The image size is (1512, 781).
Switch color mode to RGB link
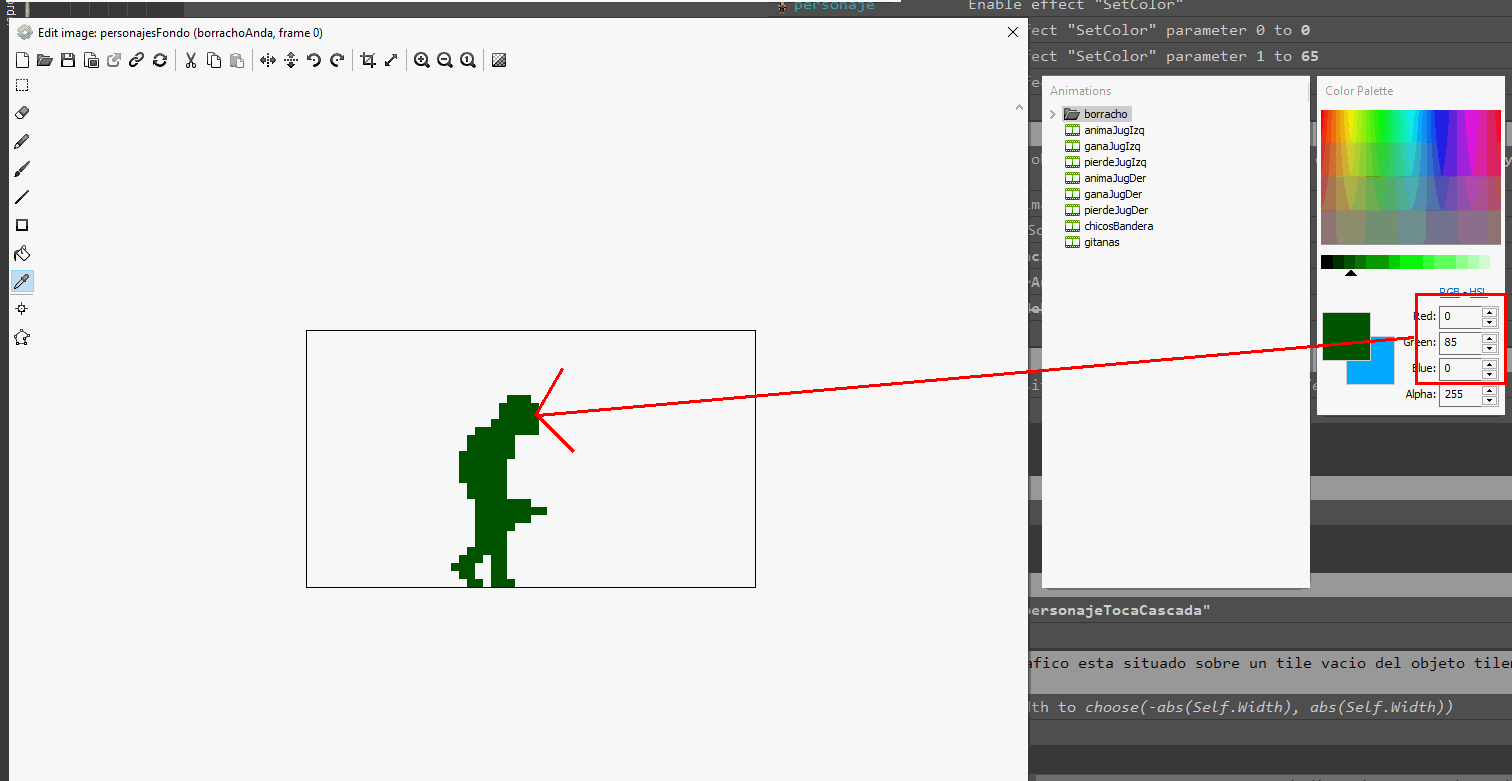1449,292
